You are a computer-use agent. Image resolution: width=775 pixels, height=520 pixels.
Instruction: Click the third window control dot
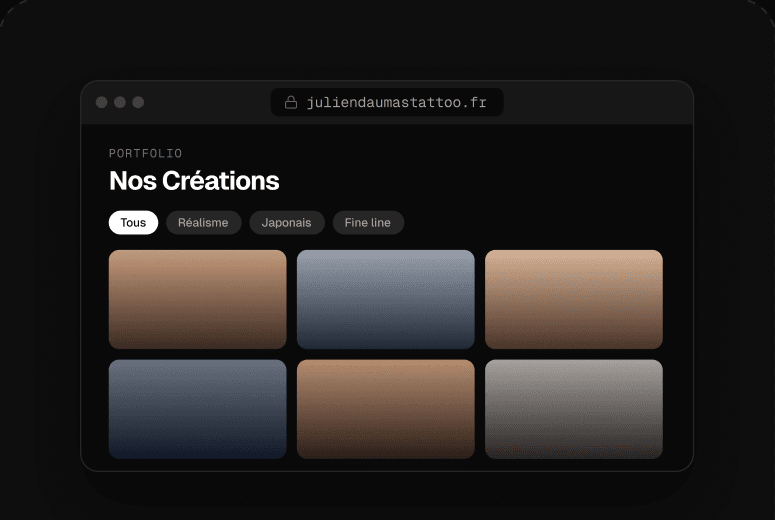[138, 102]
